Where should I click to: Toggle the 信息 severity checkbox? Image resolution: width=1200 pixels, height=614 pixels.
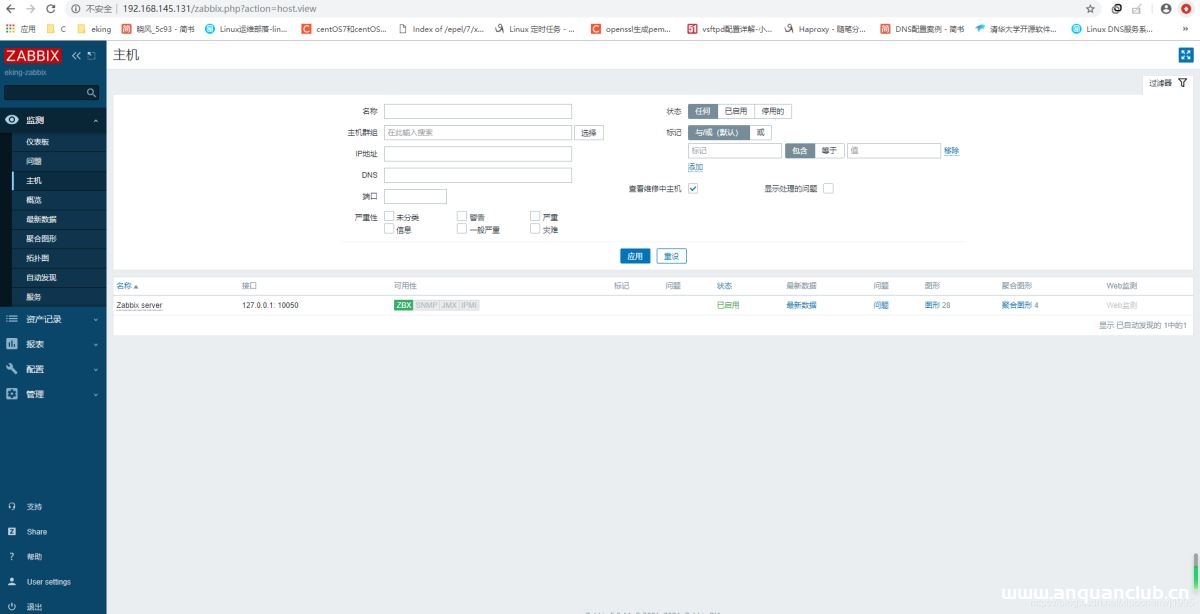point(389,229)
